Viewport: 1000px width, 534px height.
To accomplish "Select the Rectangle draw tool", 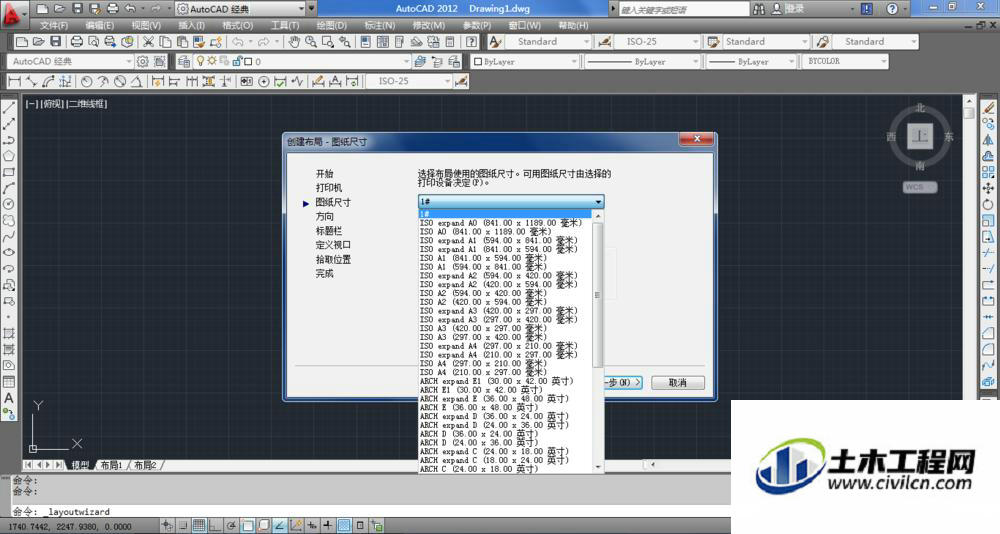I will [x=9, y=172].
